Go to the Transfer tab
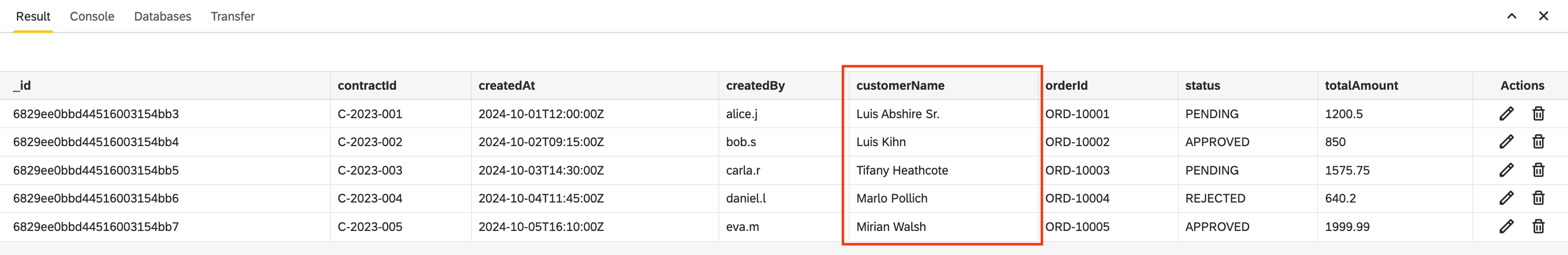Screen dimensions: 1568x255 (232, 16)
